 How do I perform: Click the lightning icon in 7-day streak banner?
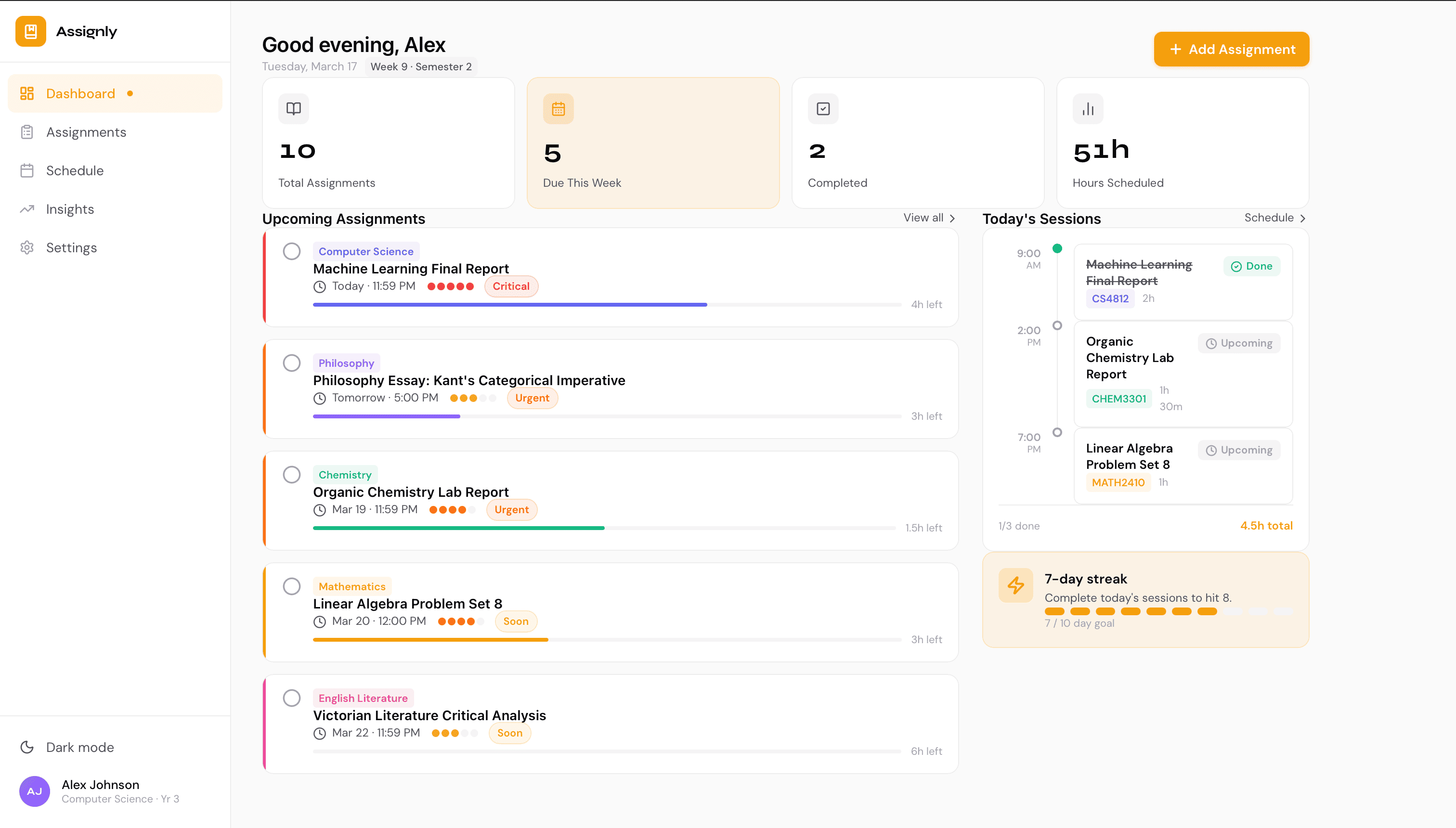click(1016, 584)
